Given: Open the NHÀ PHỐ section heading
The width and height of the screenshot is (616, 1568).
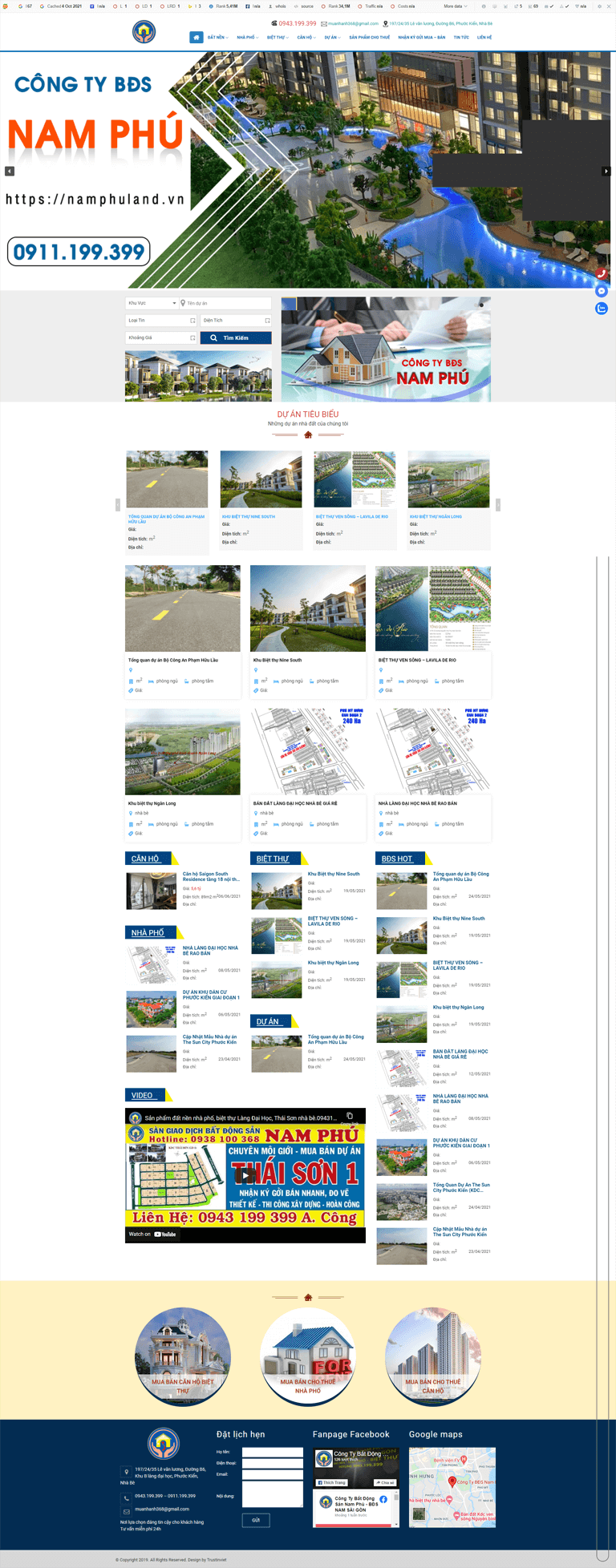Looking at the screenshot, I should 148,932.
